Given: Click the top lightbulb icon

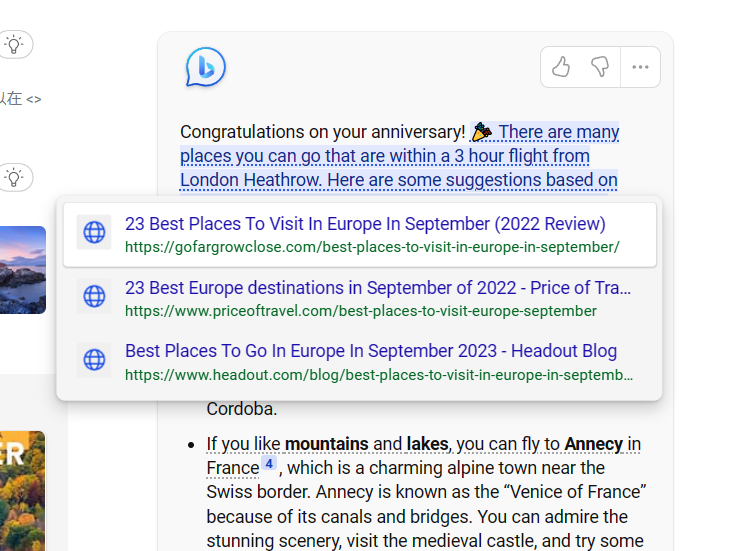Looking at the screenshot, I should (14, 44).
